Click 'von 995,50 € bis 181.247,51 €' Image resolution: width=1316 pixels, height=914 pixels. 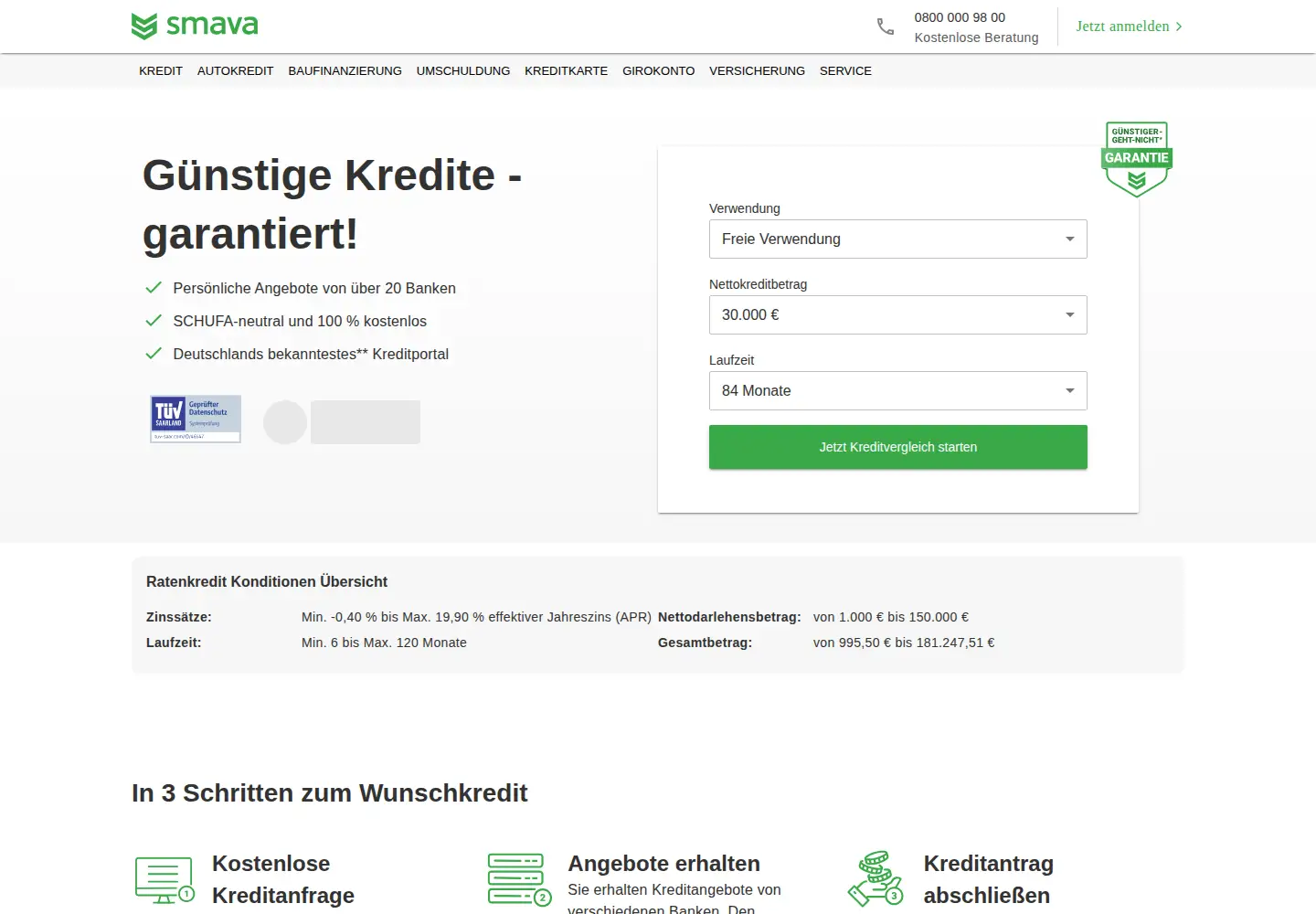point(904,643)
